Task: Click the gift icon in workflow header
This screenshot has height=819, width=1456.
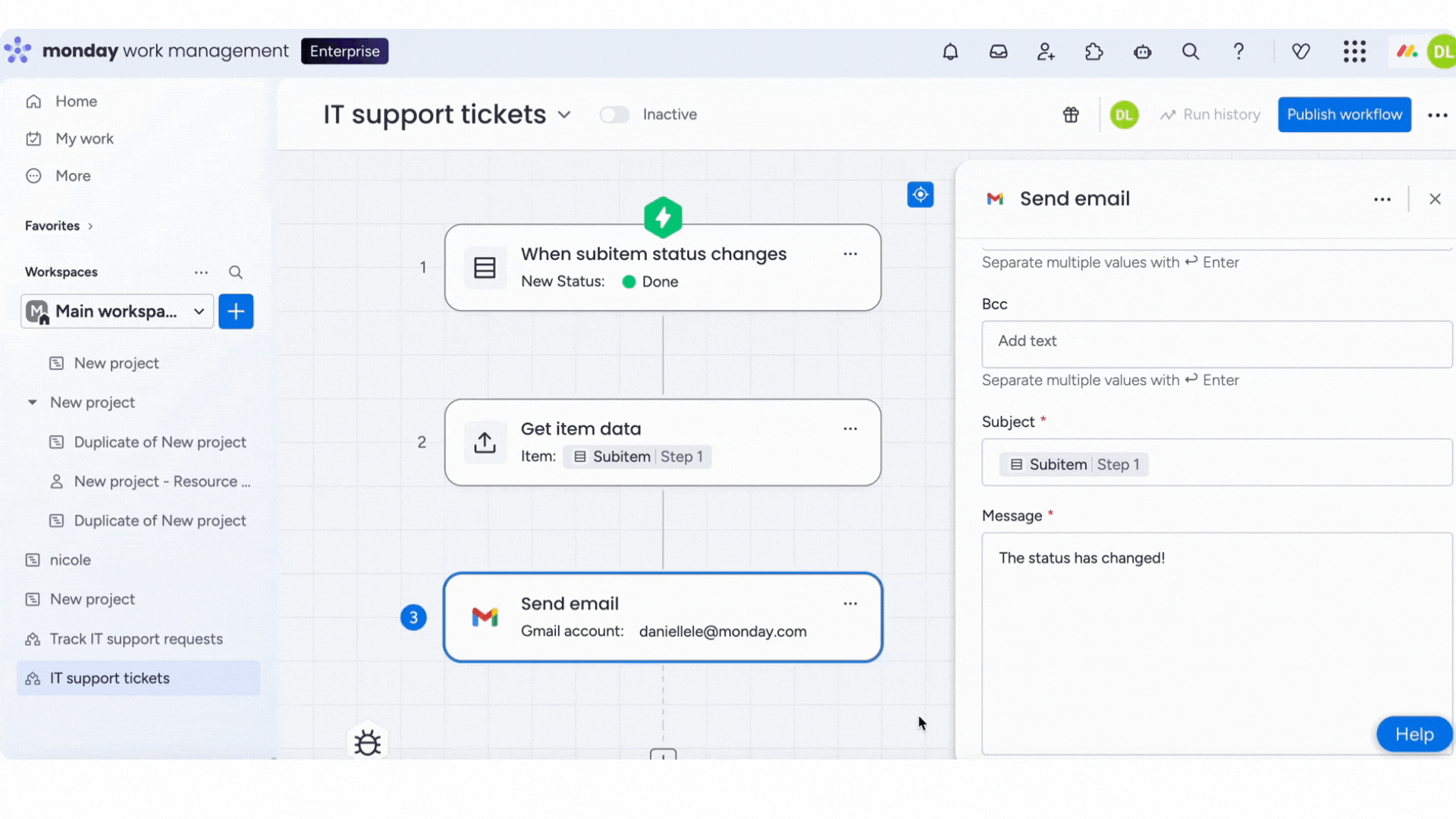Action: [x=1071, y=115]
